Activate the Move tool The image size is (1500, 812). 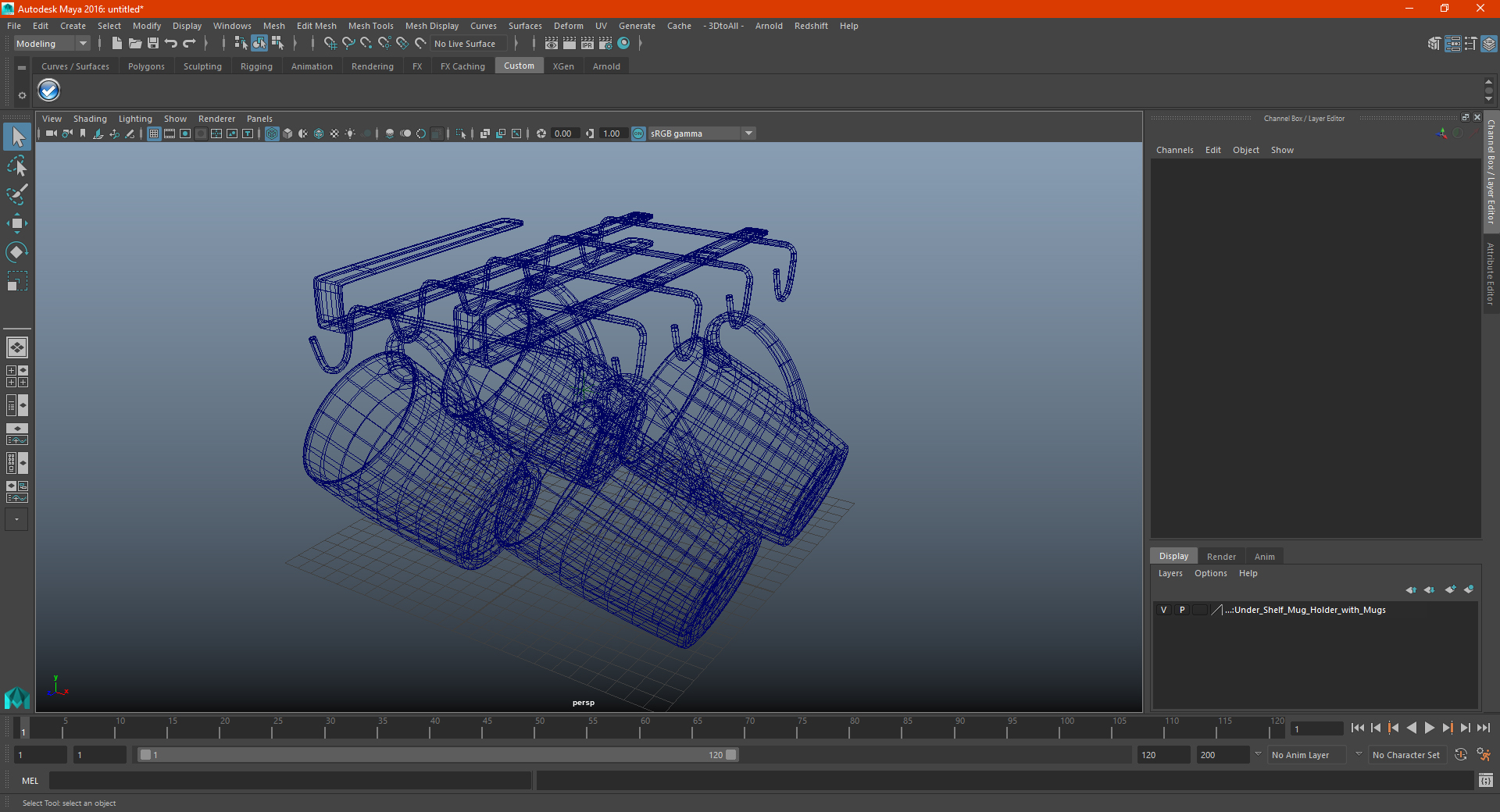click(x=17, y=223)
